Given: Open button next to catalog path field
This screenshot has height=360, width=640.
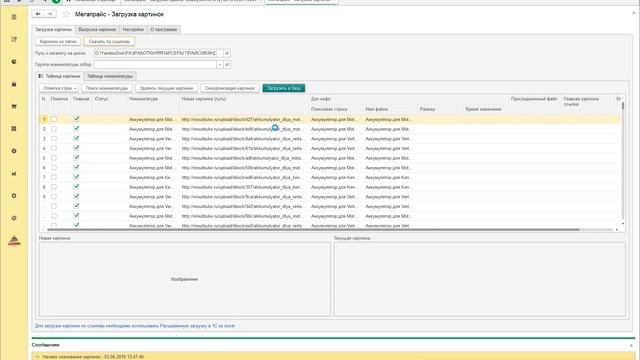Looking at the screenshot, I should pyautogui.click(x=227, y=53).
